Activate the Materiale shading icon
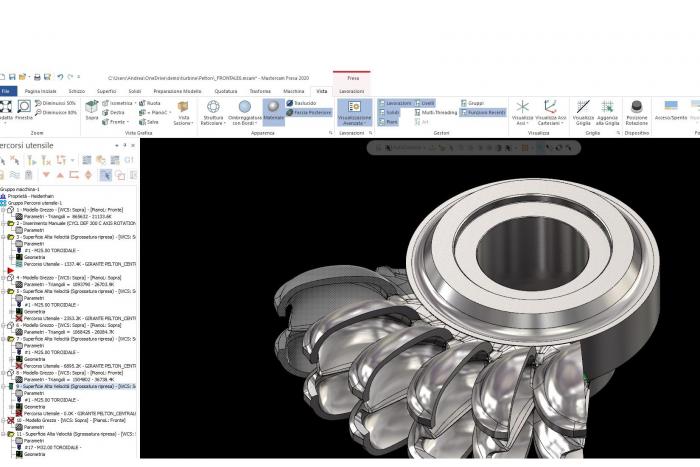Image resolution: width=700 pixels, height=467 pixels. [273, 110]
